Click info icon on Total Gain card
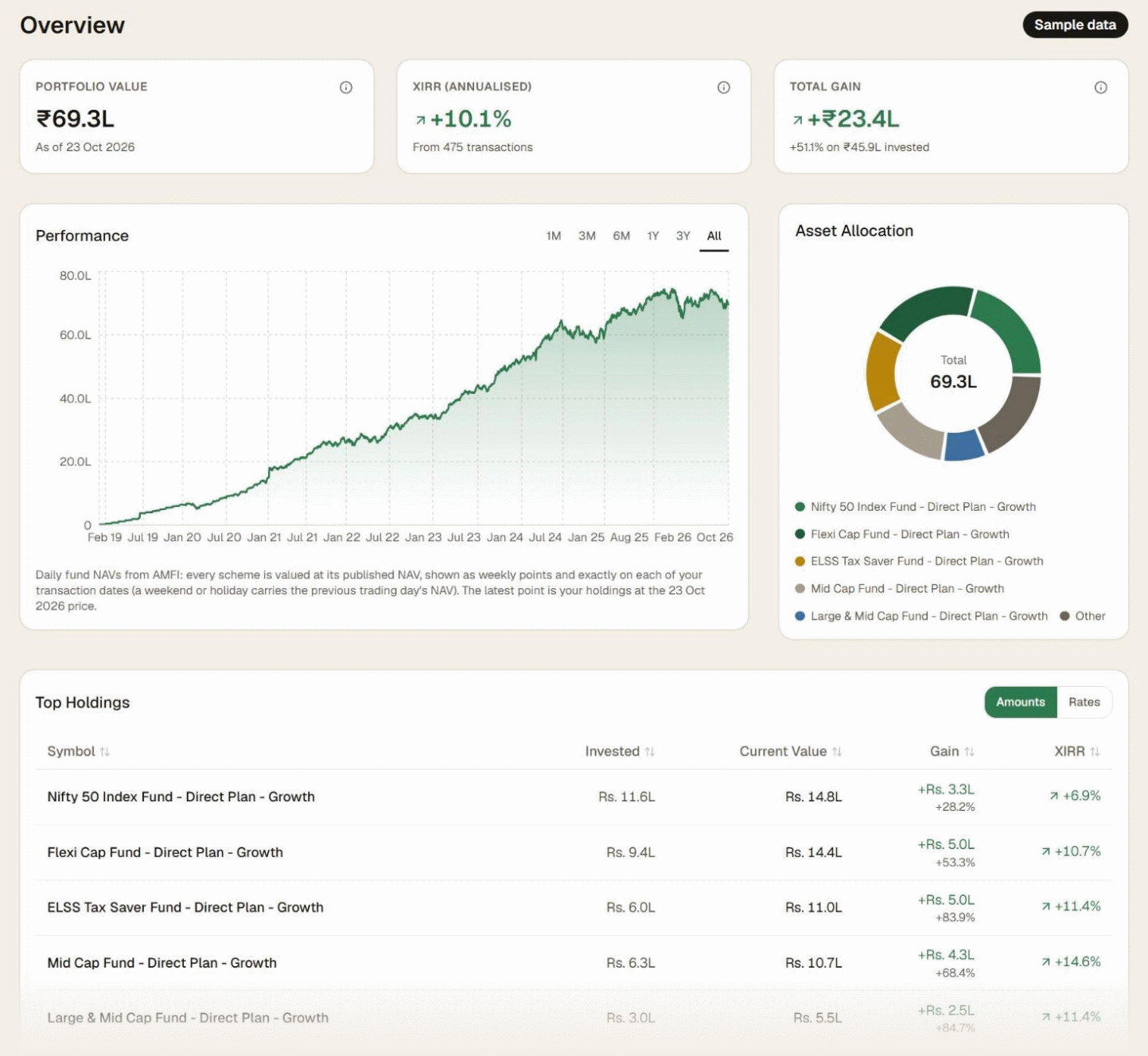This screenshot has width=1148, height=1056. click(1101, 88)
